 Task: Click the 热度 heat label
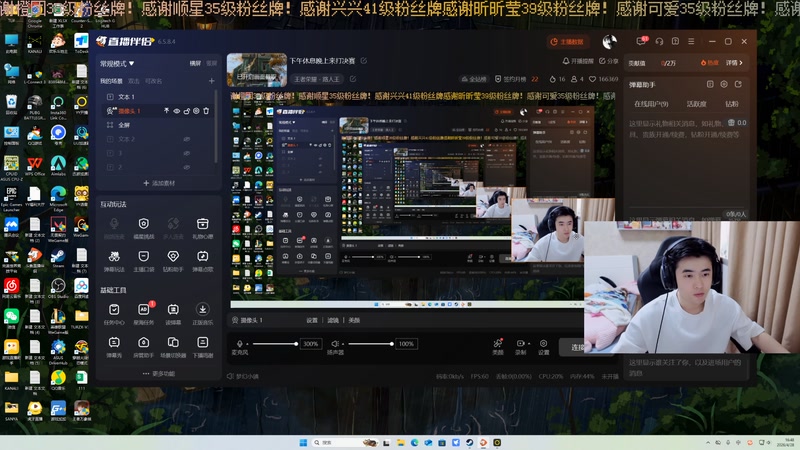coord(709,63)
